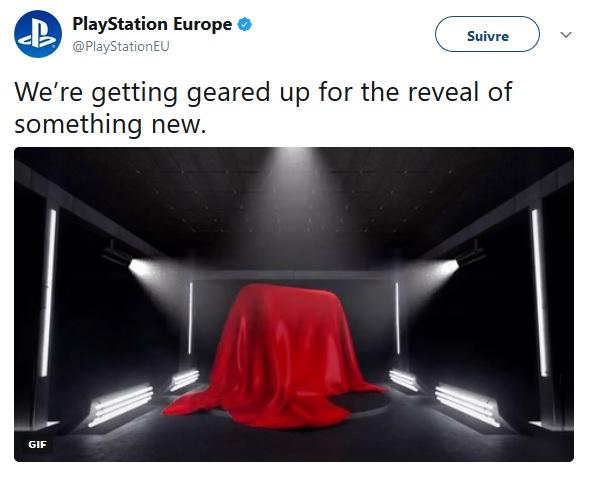Click the small rear left floor light
The width and height of the screenshot is (593, 478).
tap(184, 380)
